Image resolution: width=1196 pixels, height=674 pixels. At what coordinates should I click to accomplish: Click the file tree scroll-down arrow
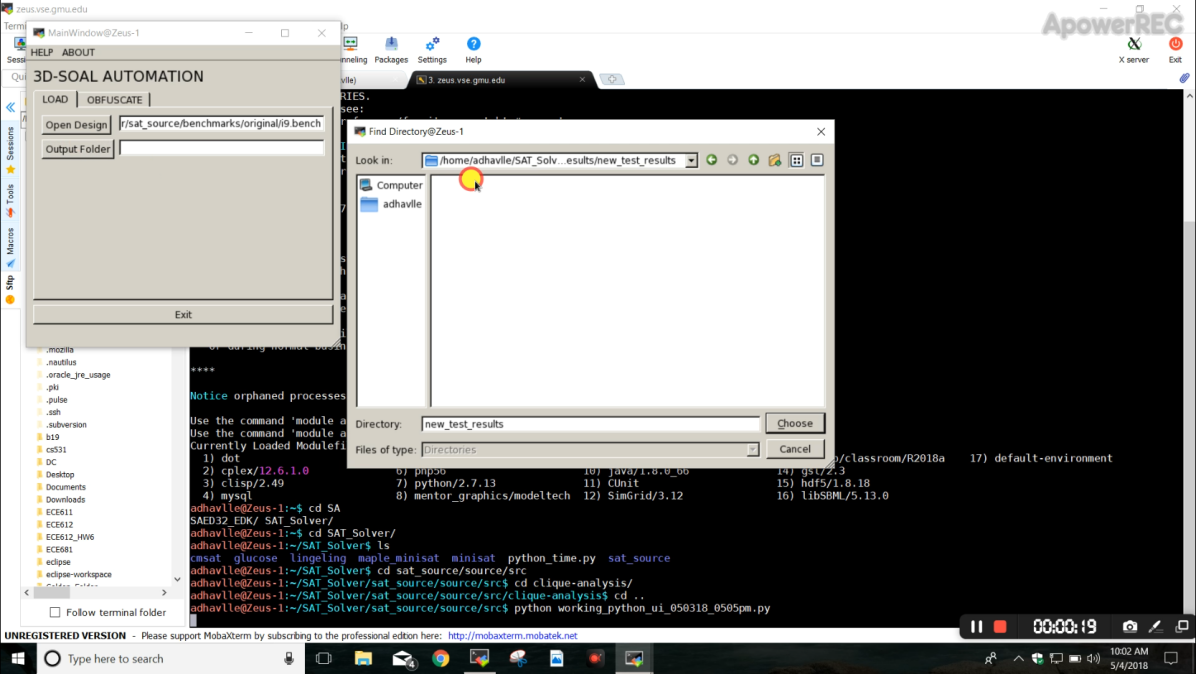point(178,579)
